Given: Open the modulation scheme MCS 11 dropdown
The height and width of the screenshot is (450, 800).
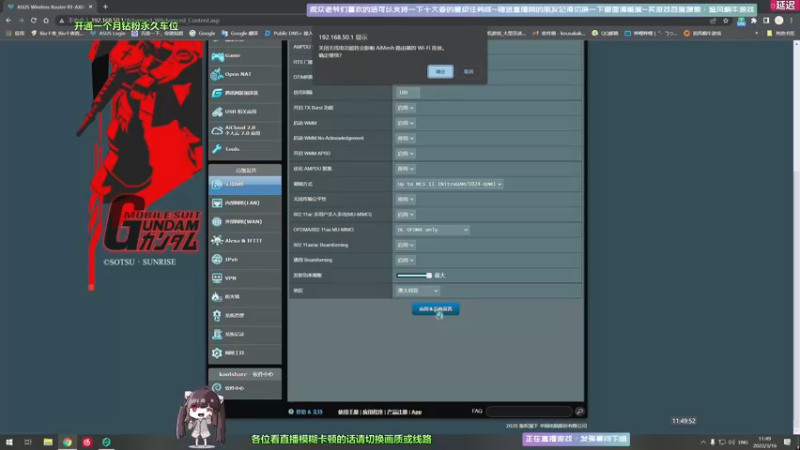Looking at the screenshot, I should pos(449,184).
